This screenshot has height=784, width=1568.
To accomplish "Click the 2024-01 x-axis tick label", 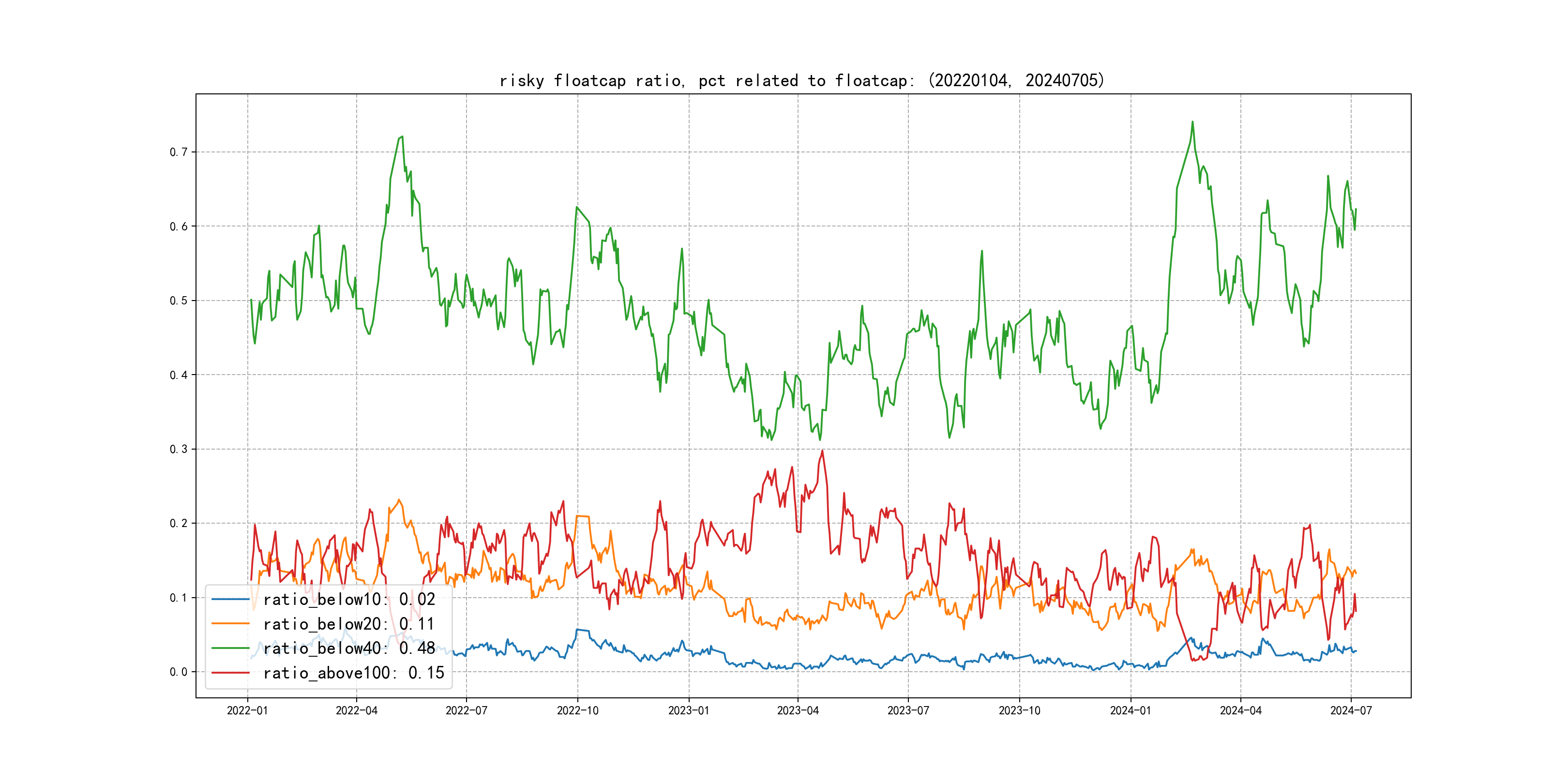I will pyautogui.click(x=1131, y=710).
